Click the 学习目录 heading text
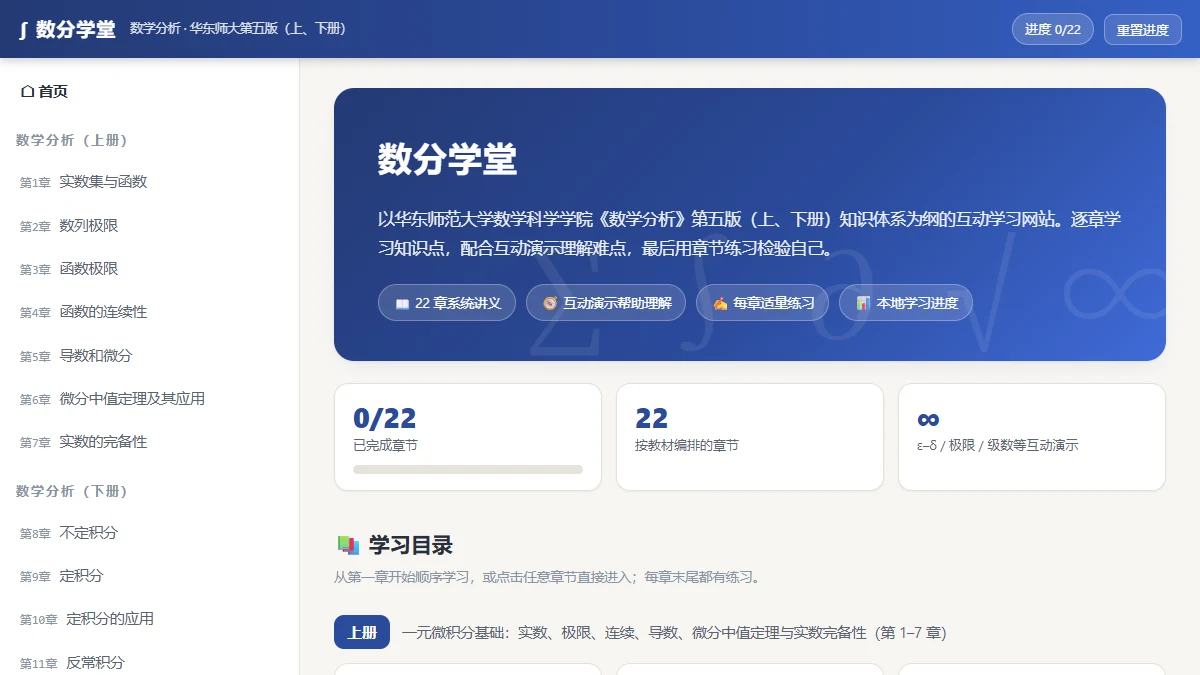 pyautogui.click(x=411, y=545)
